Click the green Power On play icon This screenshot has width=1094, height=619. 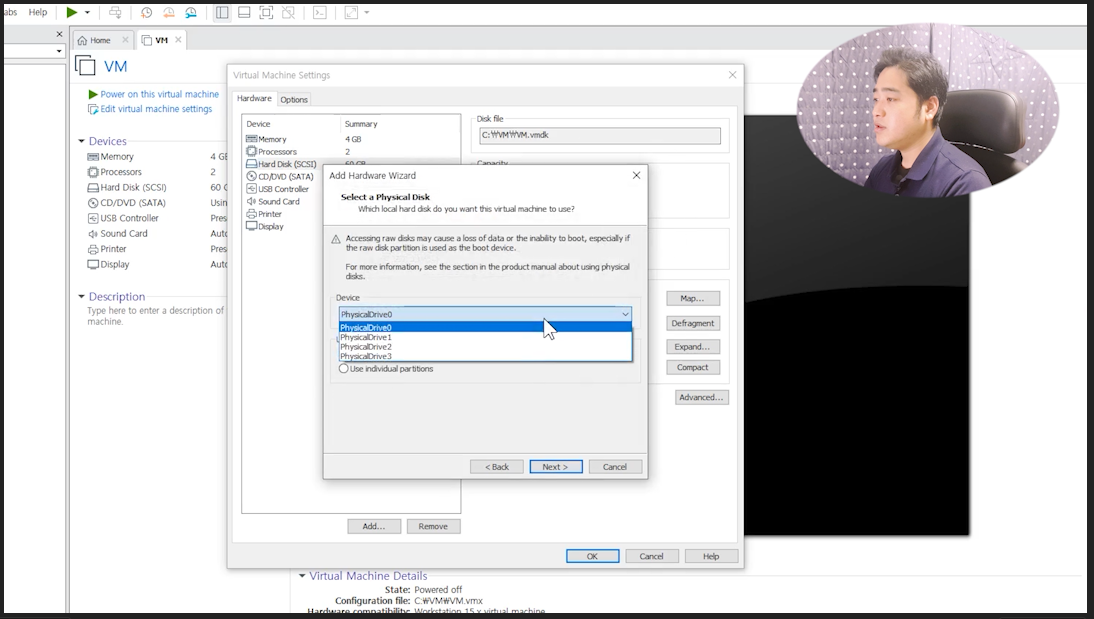[x=72, y=12]
